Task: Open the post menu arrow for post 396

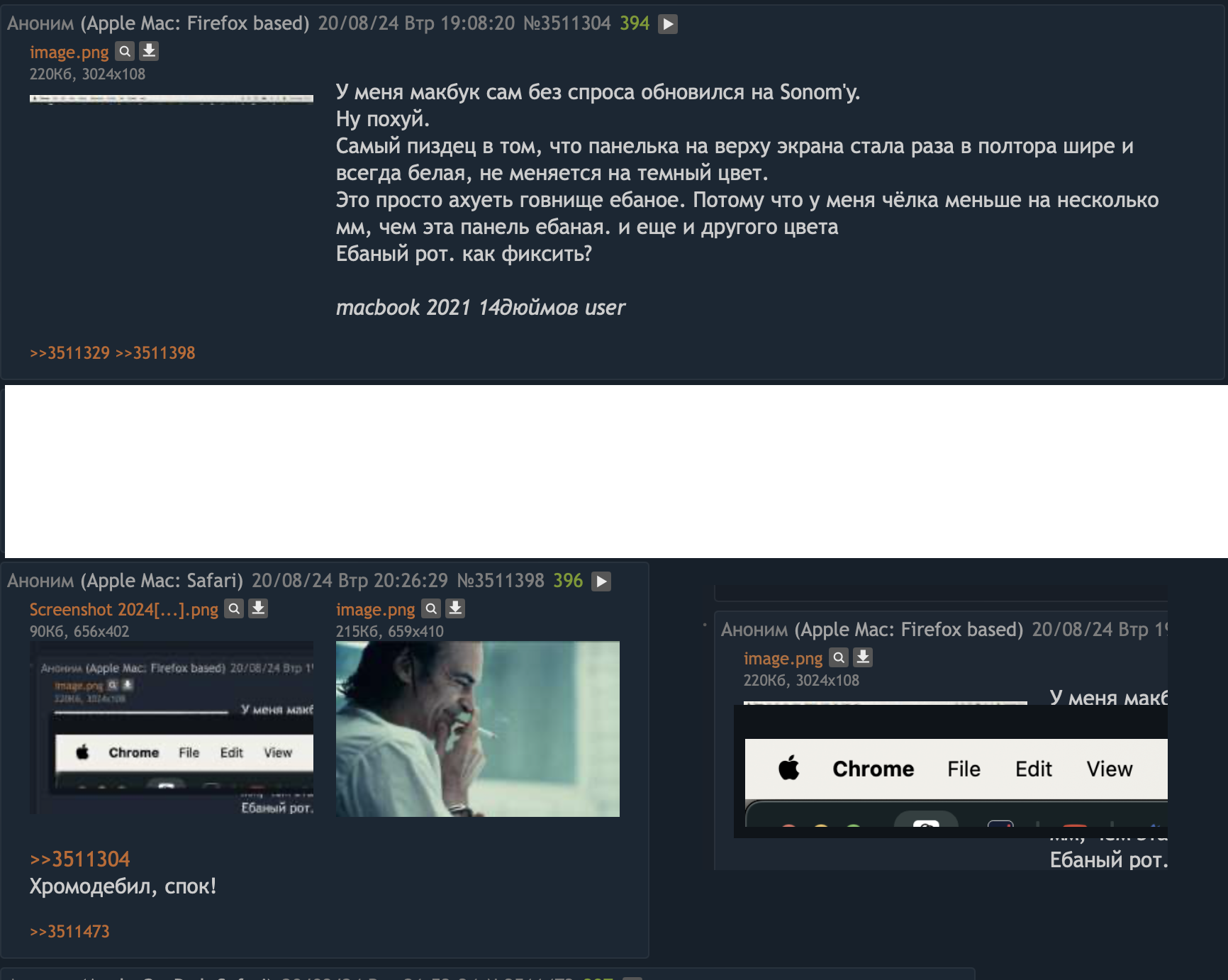Action: [x=601, y=581]
